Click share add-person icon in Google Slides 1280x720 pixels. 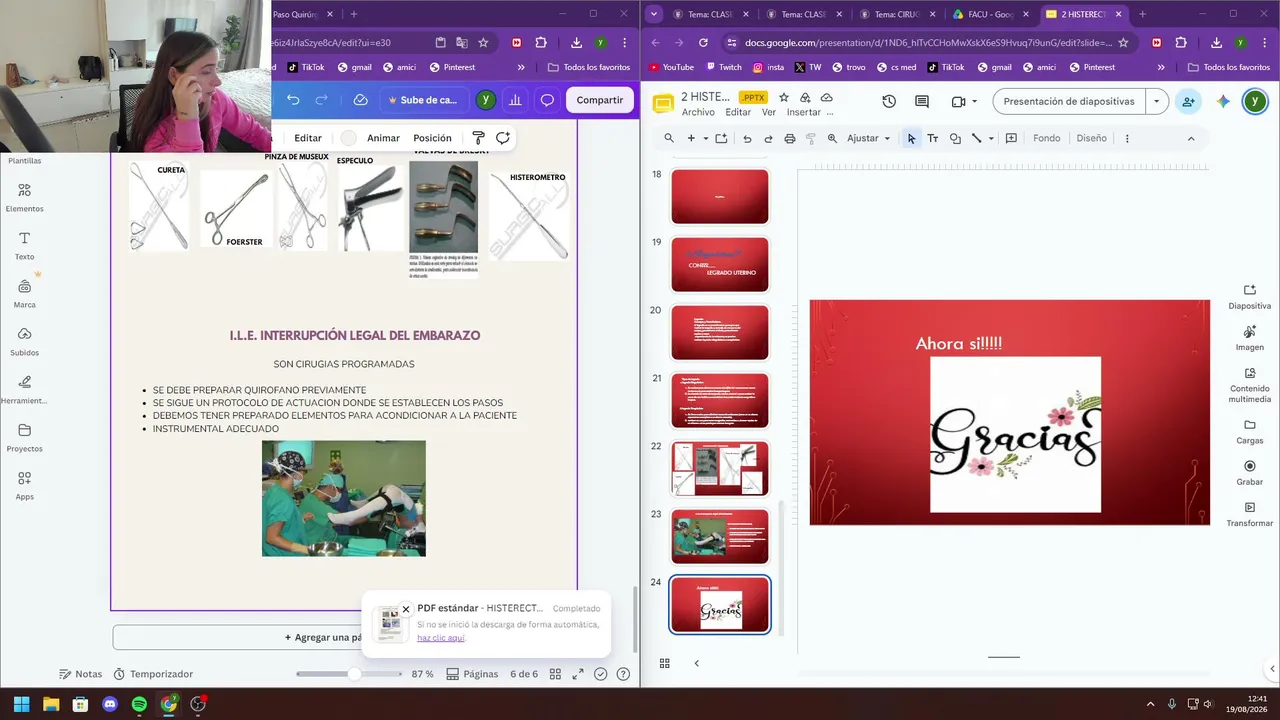click(x=1188, y=101)
